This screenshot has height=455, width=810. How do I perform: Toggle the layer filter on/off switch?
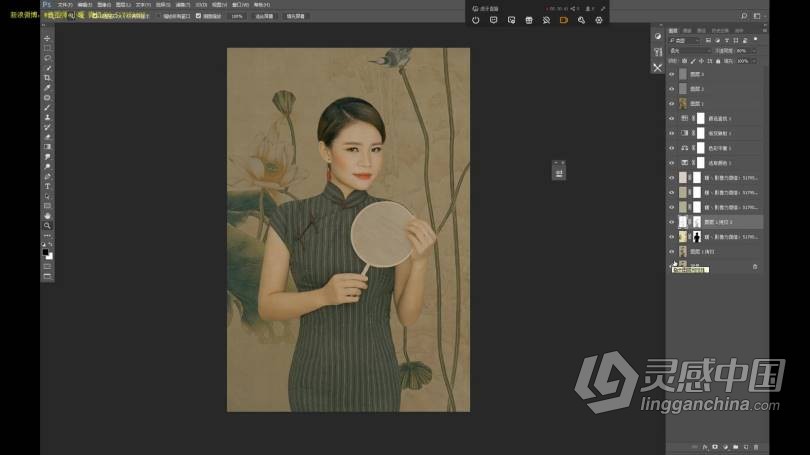(755, 40)
